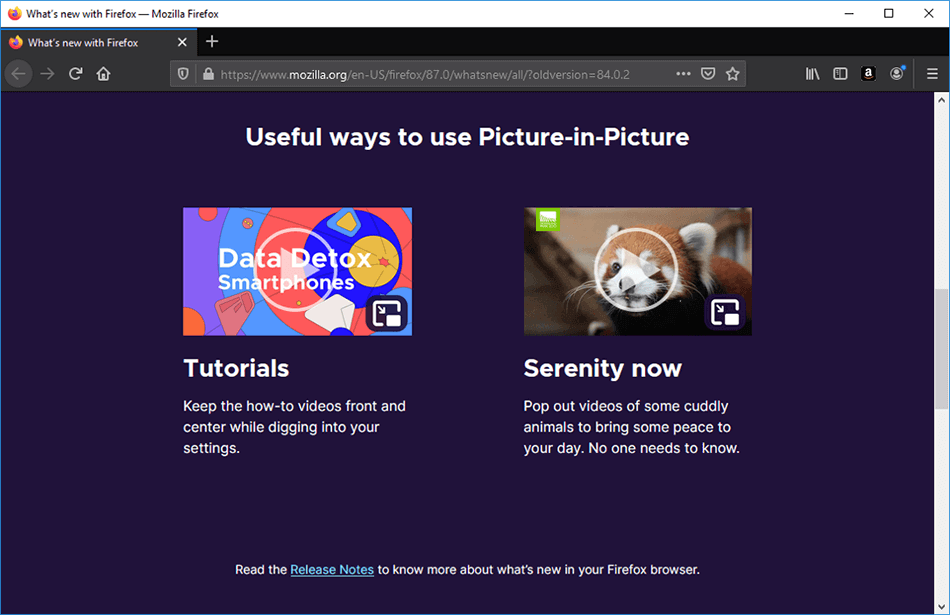Pop out red panda video in Picture-in-Picture
The width and height of the screenshot is (950, 615).
(x=725, y=313)
